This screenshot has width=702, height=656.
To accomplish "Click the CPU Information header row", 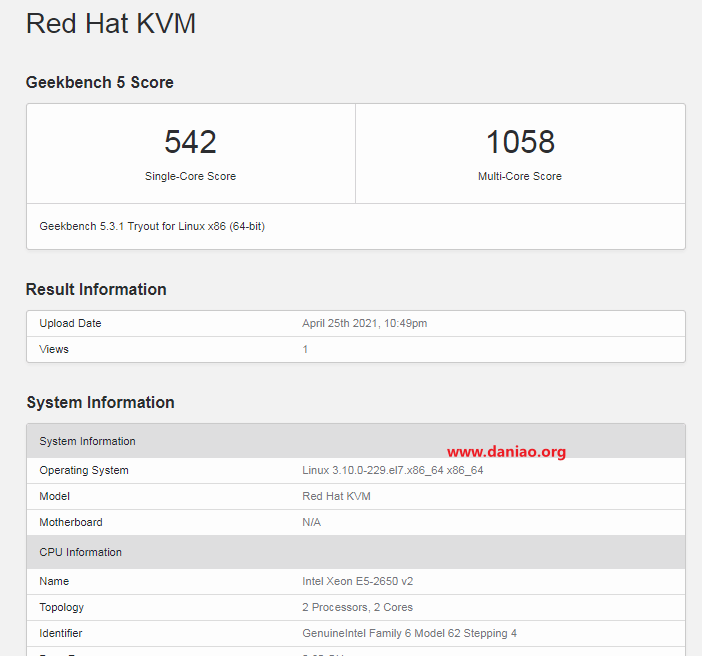I will point(356,552).
